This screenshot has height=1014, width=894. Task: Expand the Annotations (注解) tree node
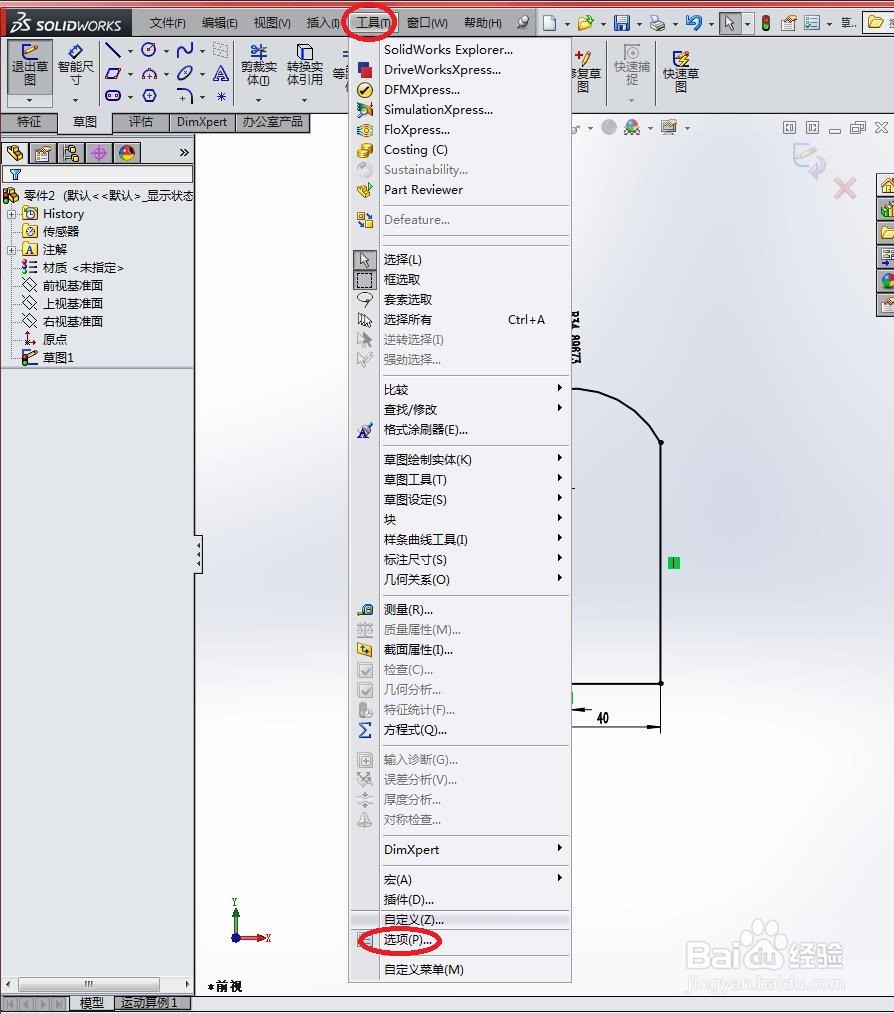click(x=11, y=250)
